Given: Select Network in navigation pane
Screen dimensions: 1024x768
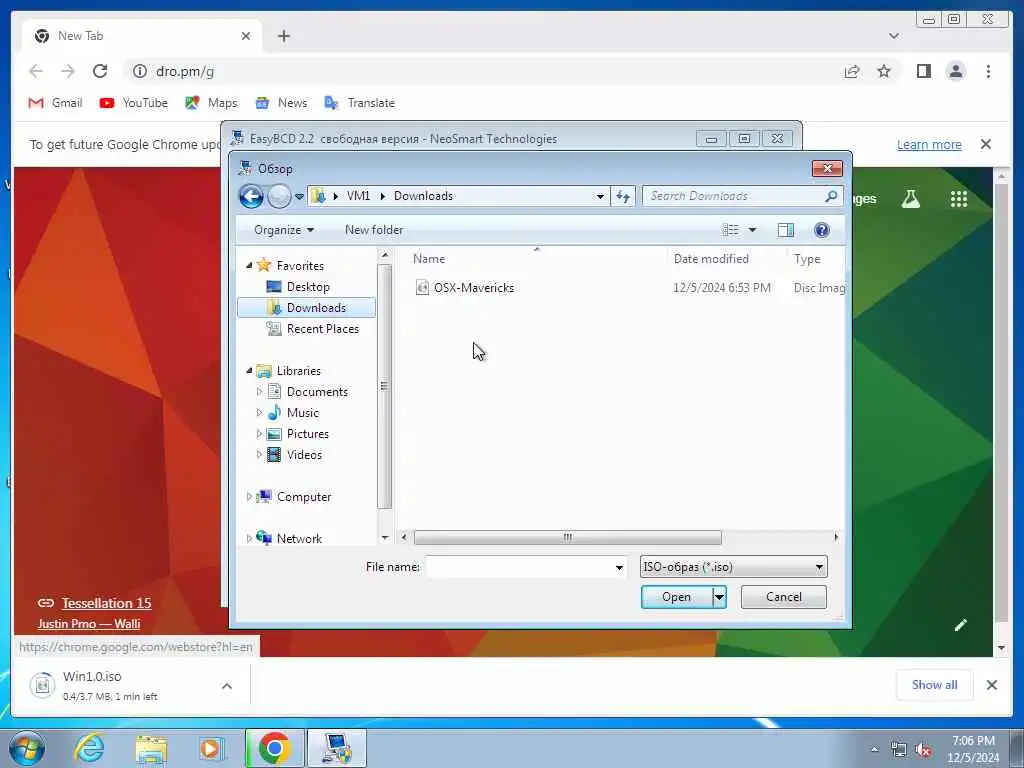Looking at the screenshot, I should [x=299, y=538].
